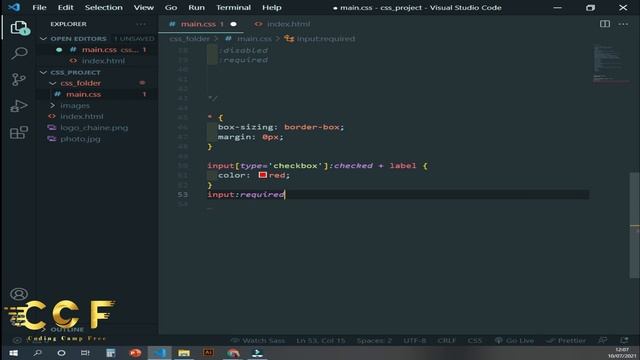The image size is (640, 360).
Task: Open the Edit menu
Action: point(65,8)
